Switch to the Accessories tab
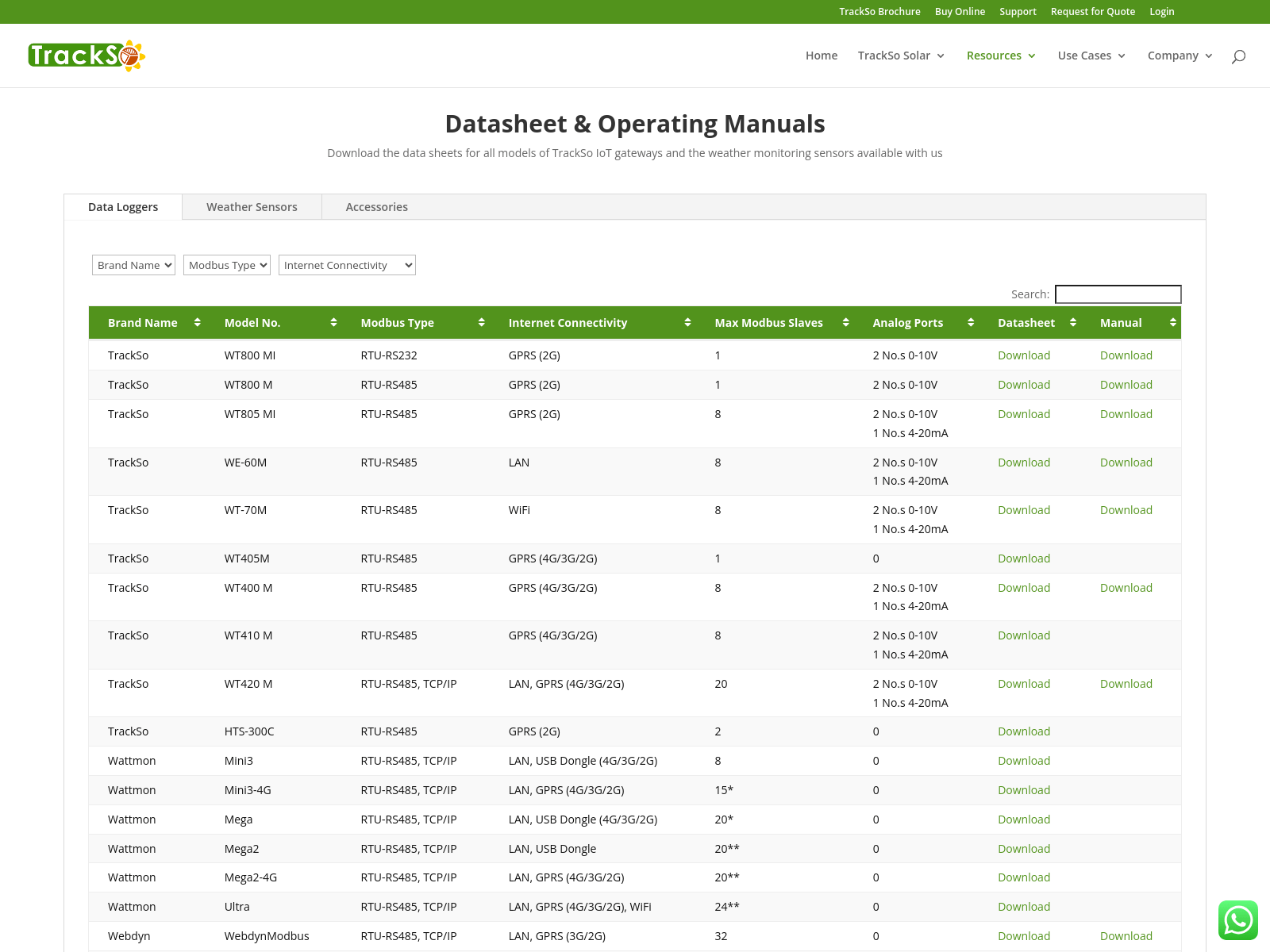The image size is (1270, 952). tap(376, 207)
